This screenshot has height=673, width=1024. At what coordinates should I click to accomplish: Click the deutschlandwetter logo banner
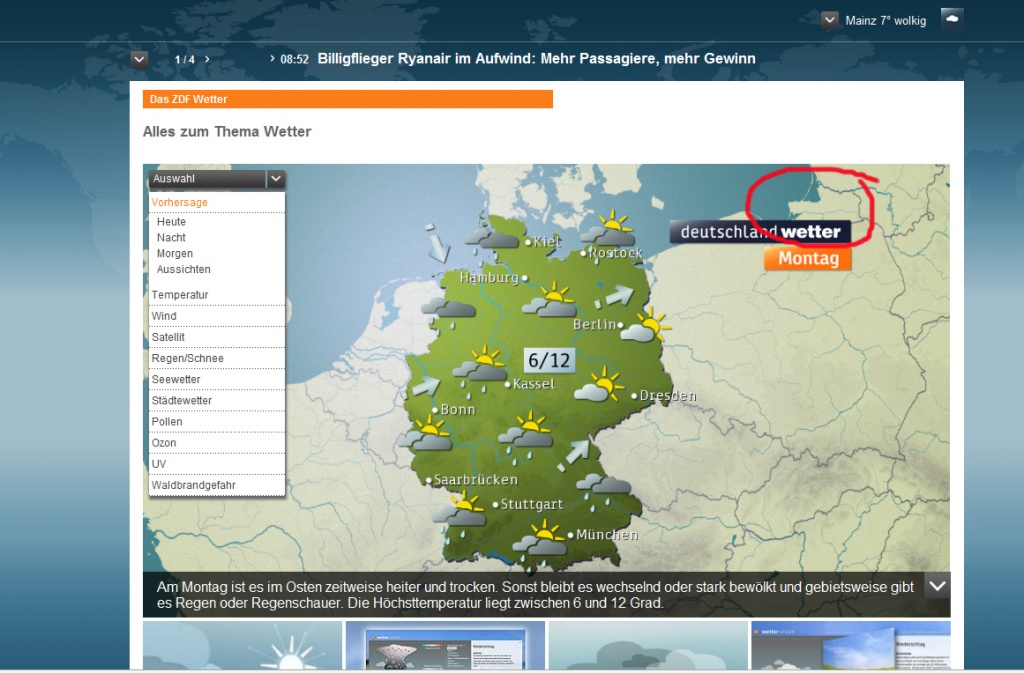coord(760,232)
